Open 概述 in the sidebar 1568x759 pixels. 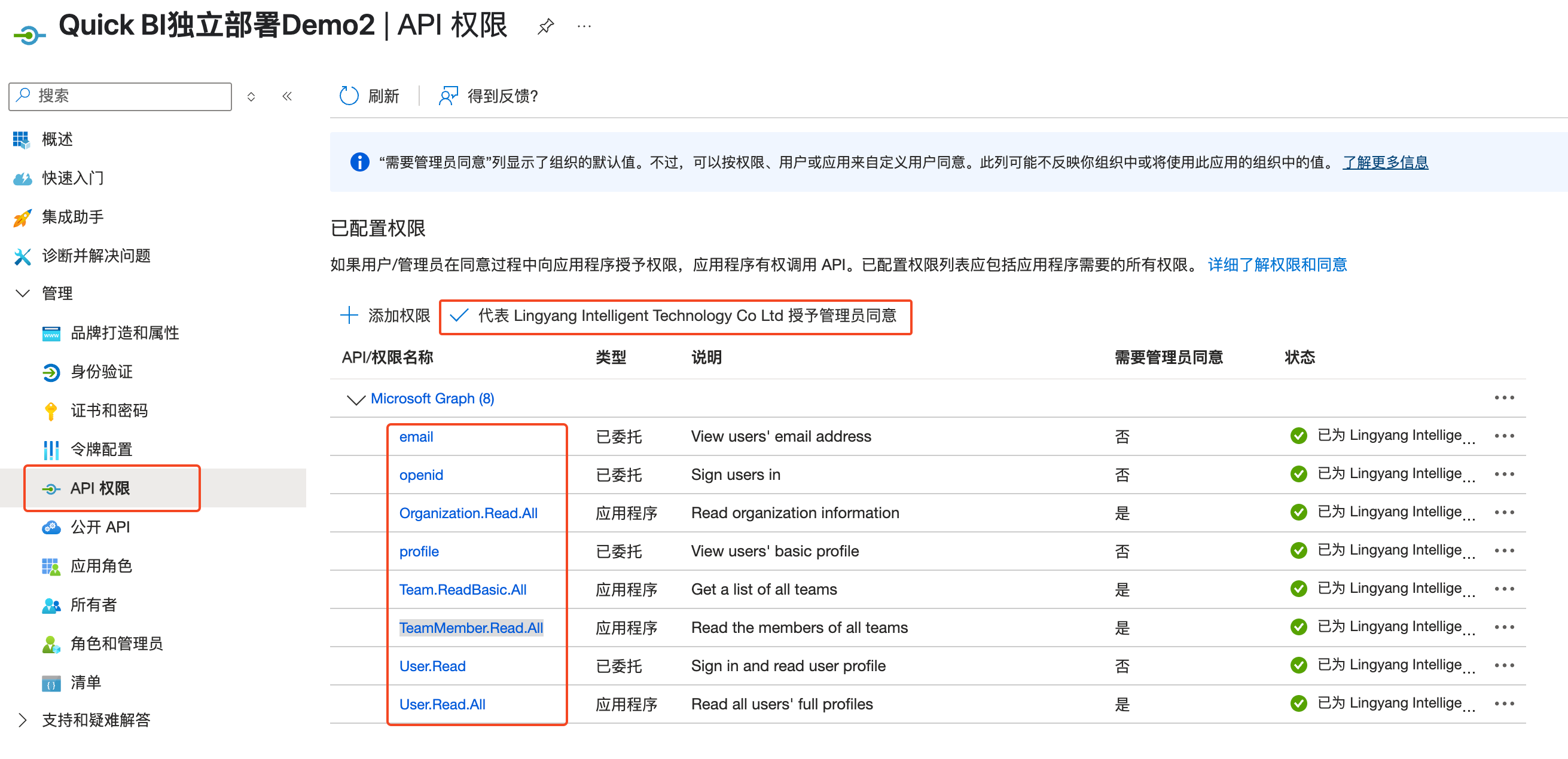[57, 139]
